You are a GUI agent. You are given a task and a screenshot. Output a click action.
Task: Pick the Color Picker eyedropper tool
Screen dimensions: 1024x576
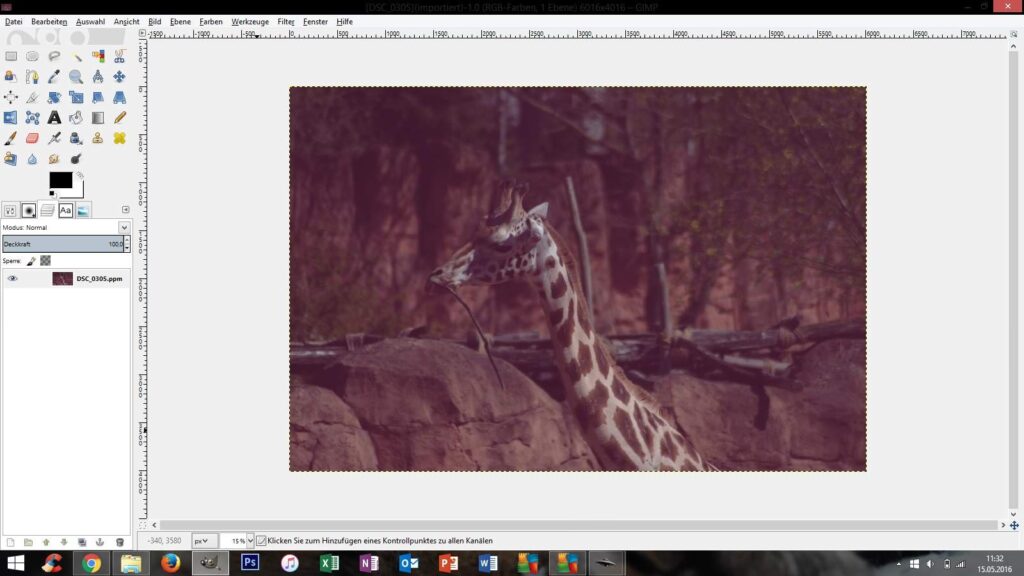click(x=54, y=77)
